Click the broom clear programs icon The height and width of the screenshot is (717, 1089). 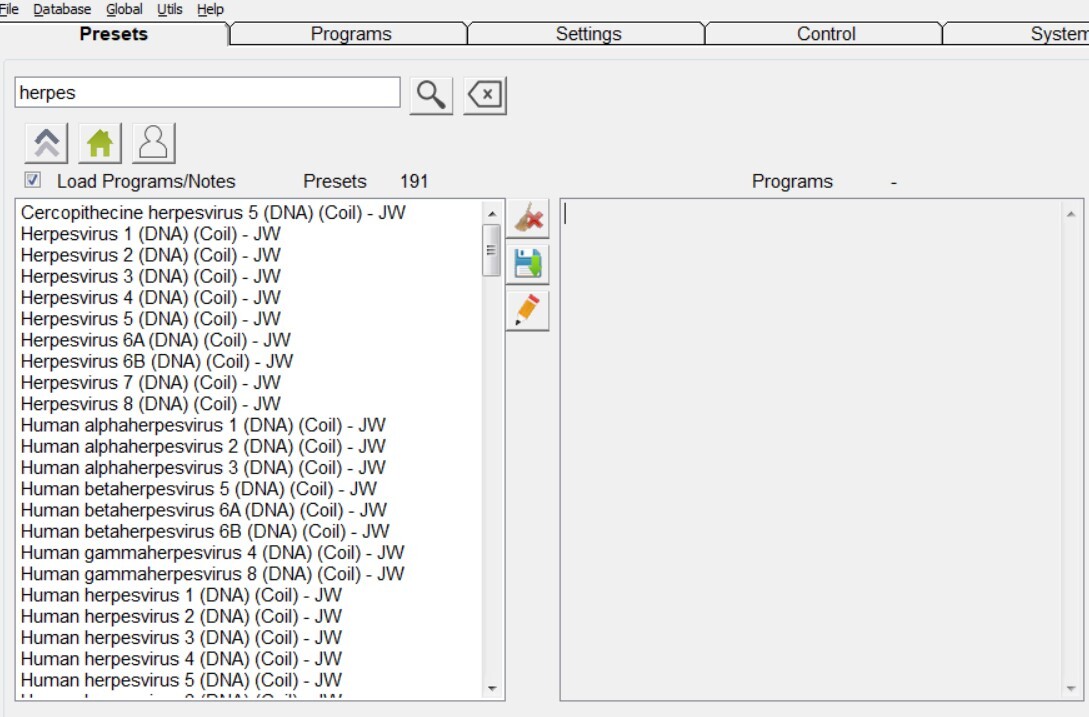tap(528, 219)
